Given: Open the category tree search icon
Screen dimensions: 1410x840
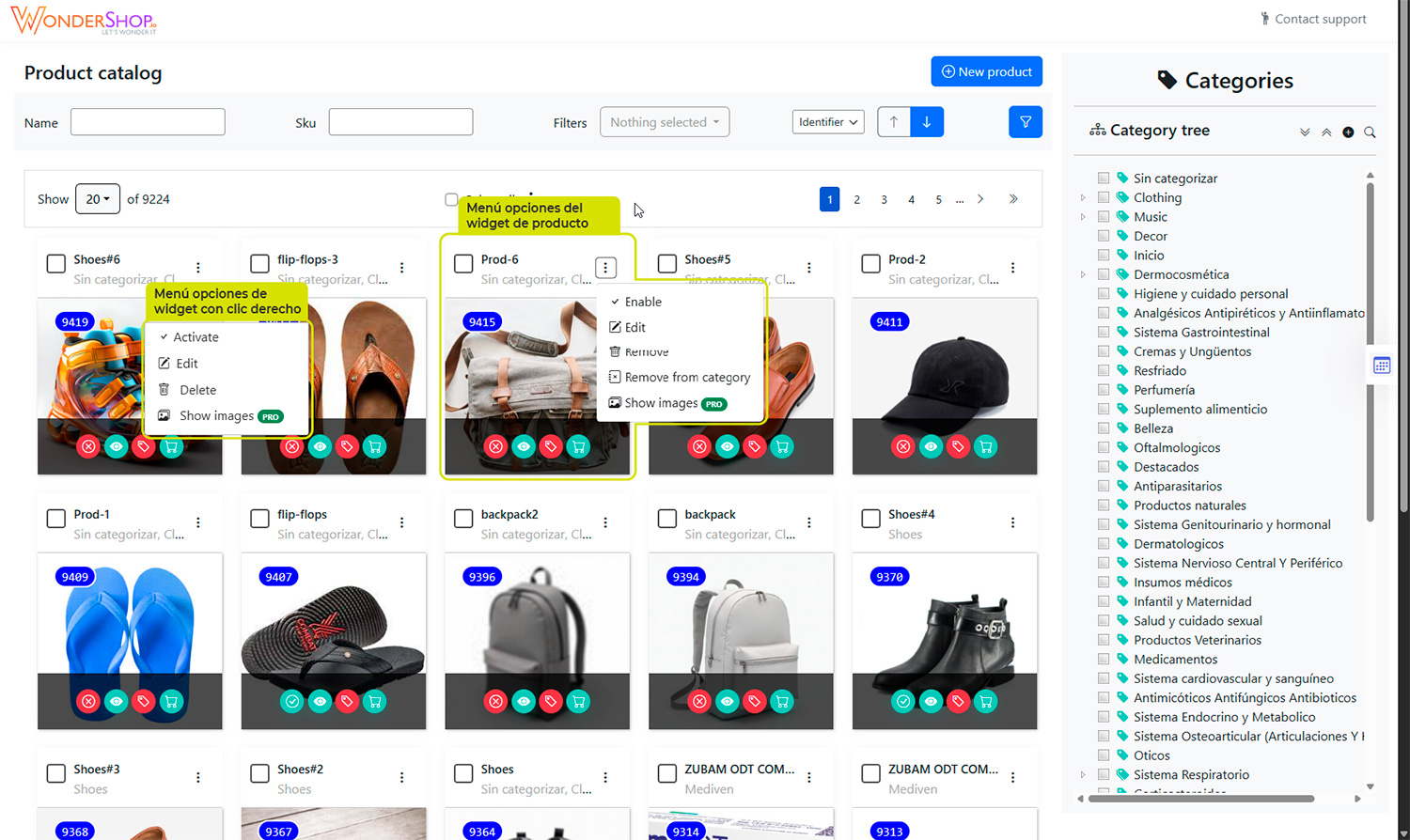Looking at the screenshot, I should [1370, 132].
